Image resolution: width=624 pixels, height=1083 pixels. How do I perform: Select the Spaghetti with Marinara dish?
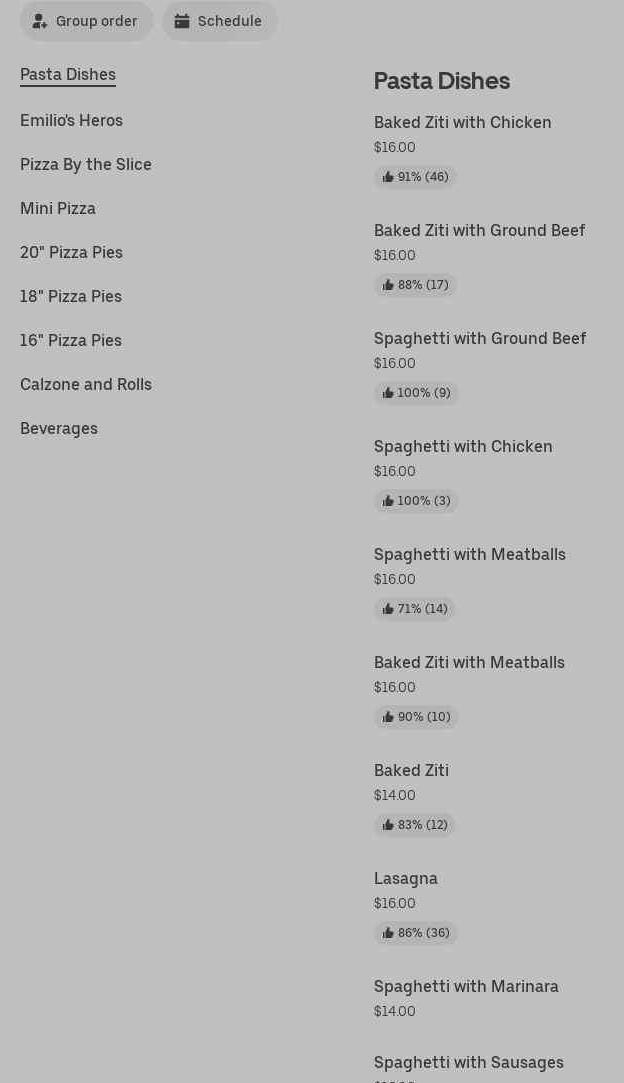pos(466,986)
